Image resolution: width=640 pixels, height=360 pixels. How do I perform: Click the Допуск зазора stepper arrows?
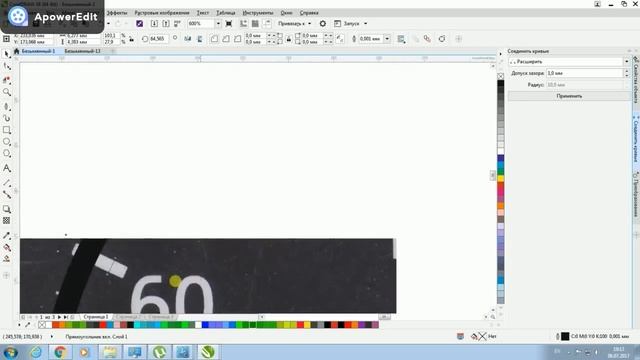(627, 73)
